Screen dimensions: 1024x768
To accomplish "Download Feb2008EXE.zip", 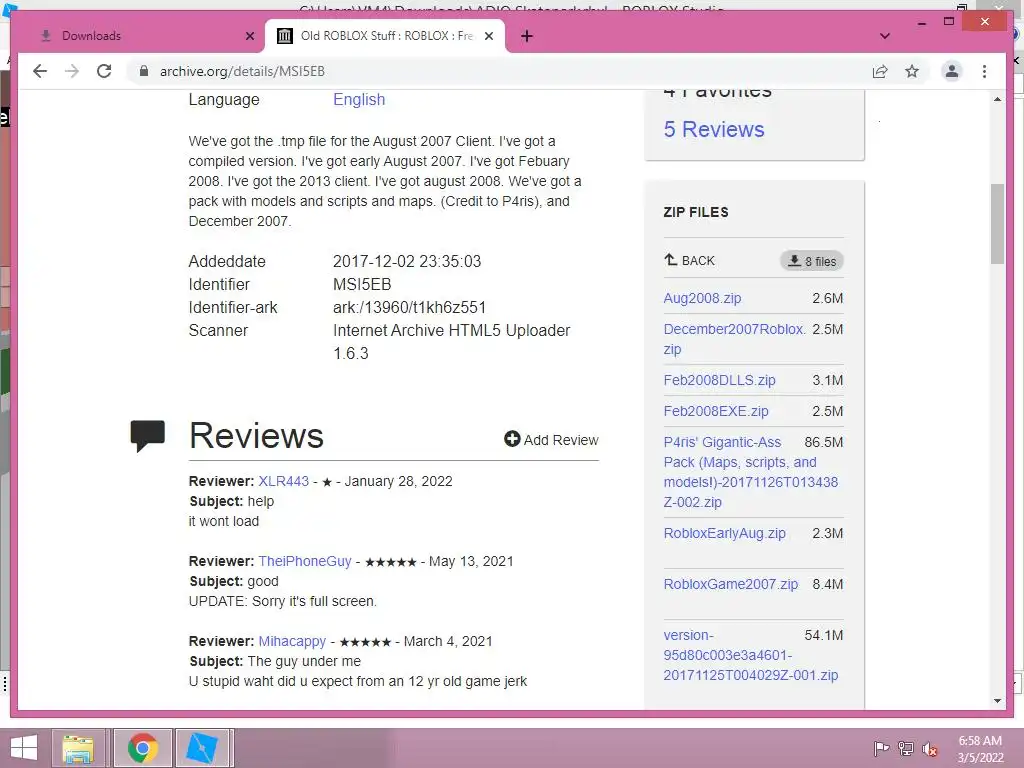I will pos(716,411).
